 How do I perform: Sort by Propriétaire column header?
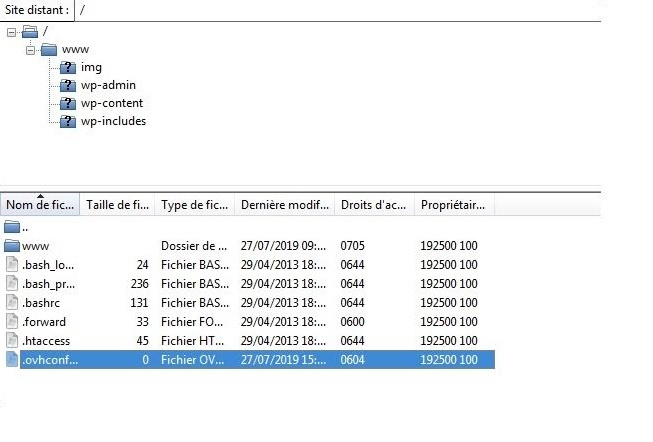(454, 205)
